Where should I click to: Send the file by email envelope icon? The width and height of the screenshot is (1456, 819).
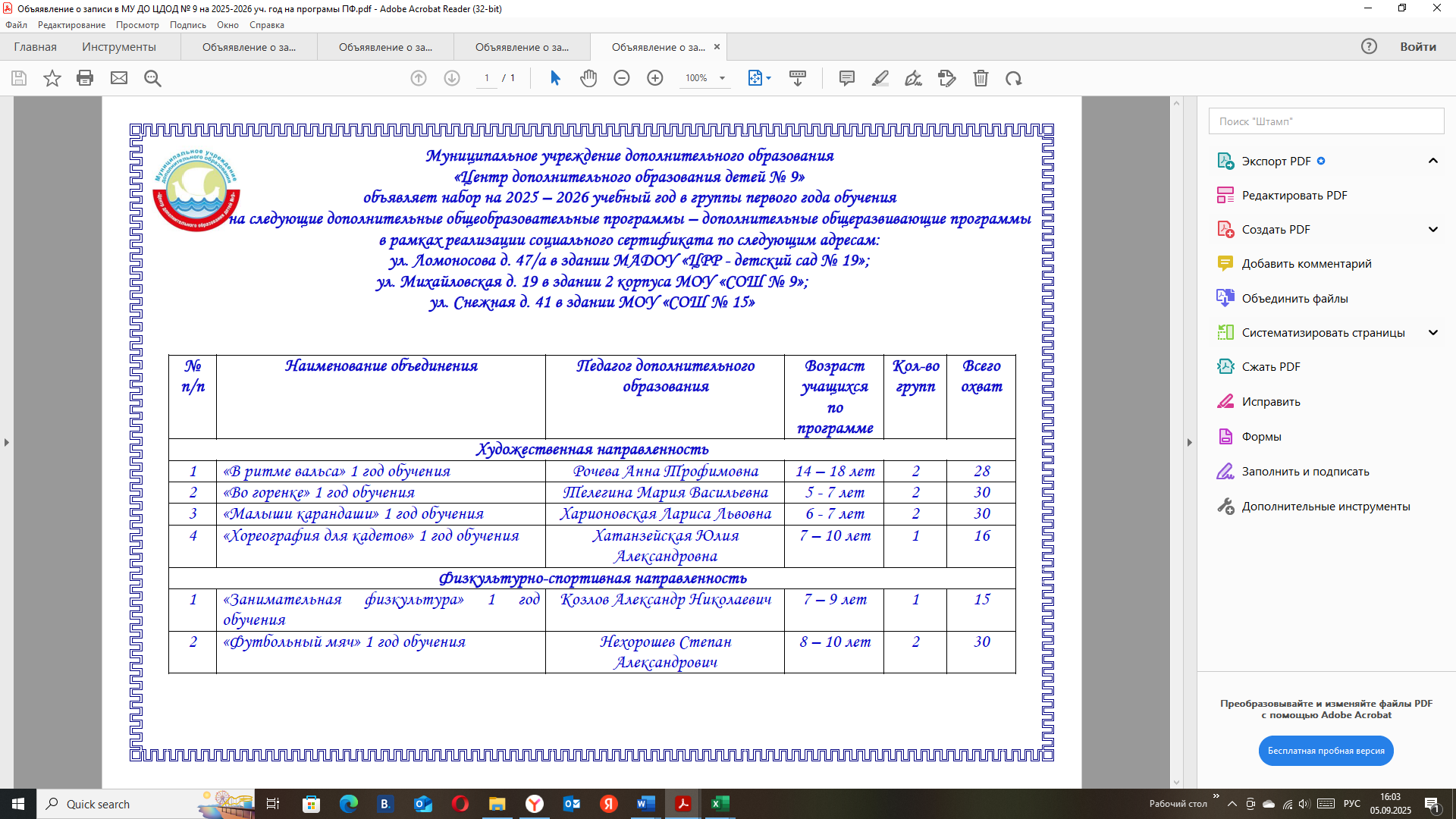pyautogui.click(x=119, y=78)
